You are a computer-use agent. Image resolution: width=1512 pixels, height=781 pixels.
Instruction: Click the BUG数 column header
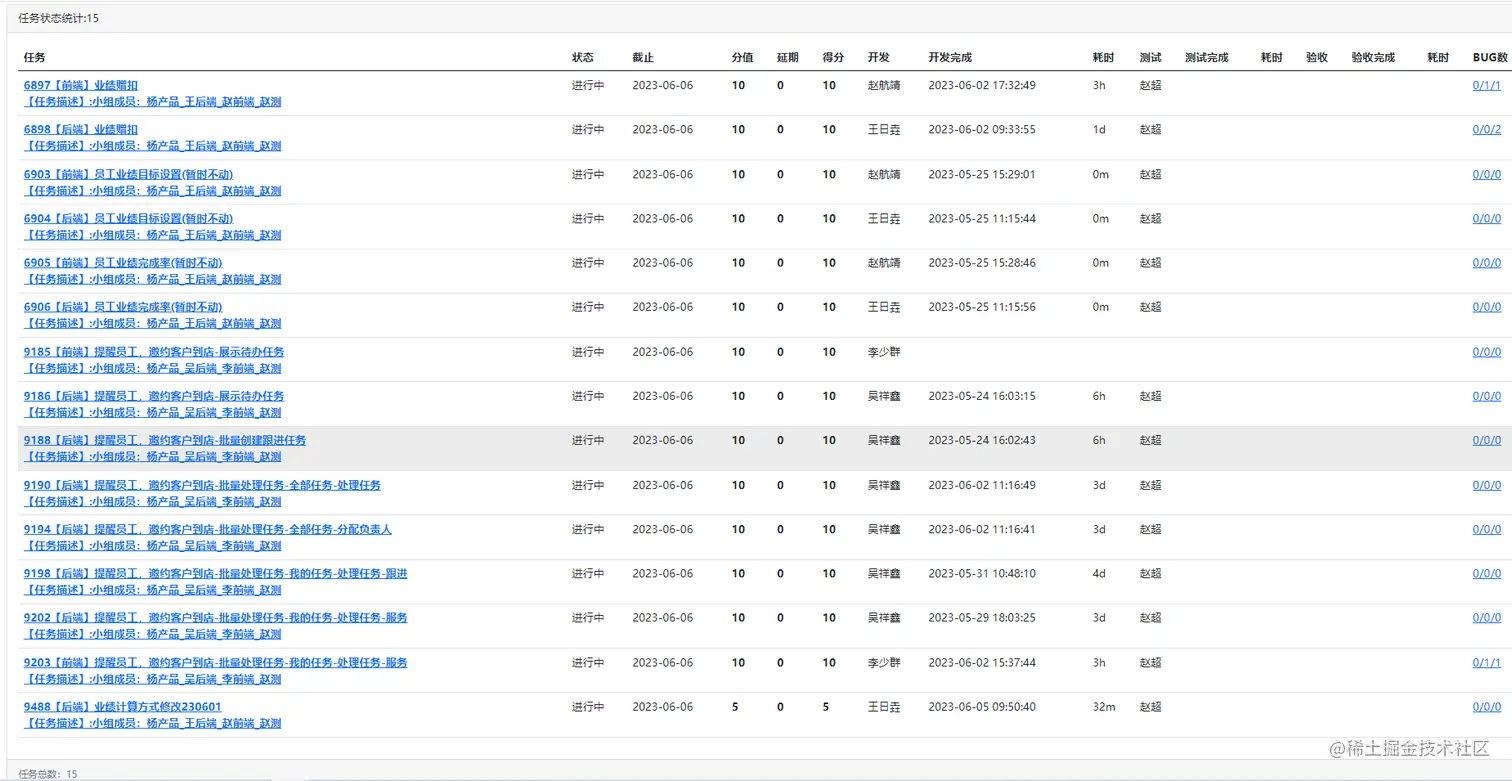click(1489, 58)
